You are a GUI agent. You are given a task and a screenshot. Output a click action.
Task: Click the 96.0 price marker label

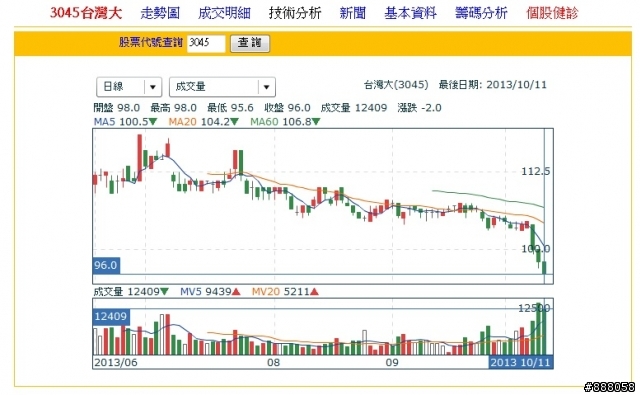point(106,265)
